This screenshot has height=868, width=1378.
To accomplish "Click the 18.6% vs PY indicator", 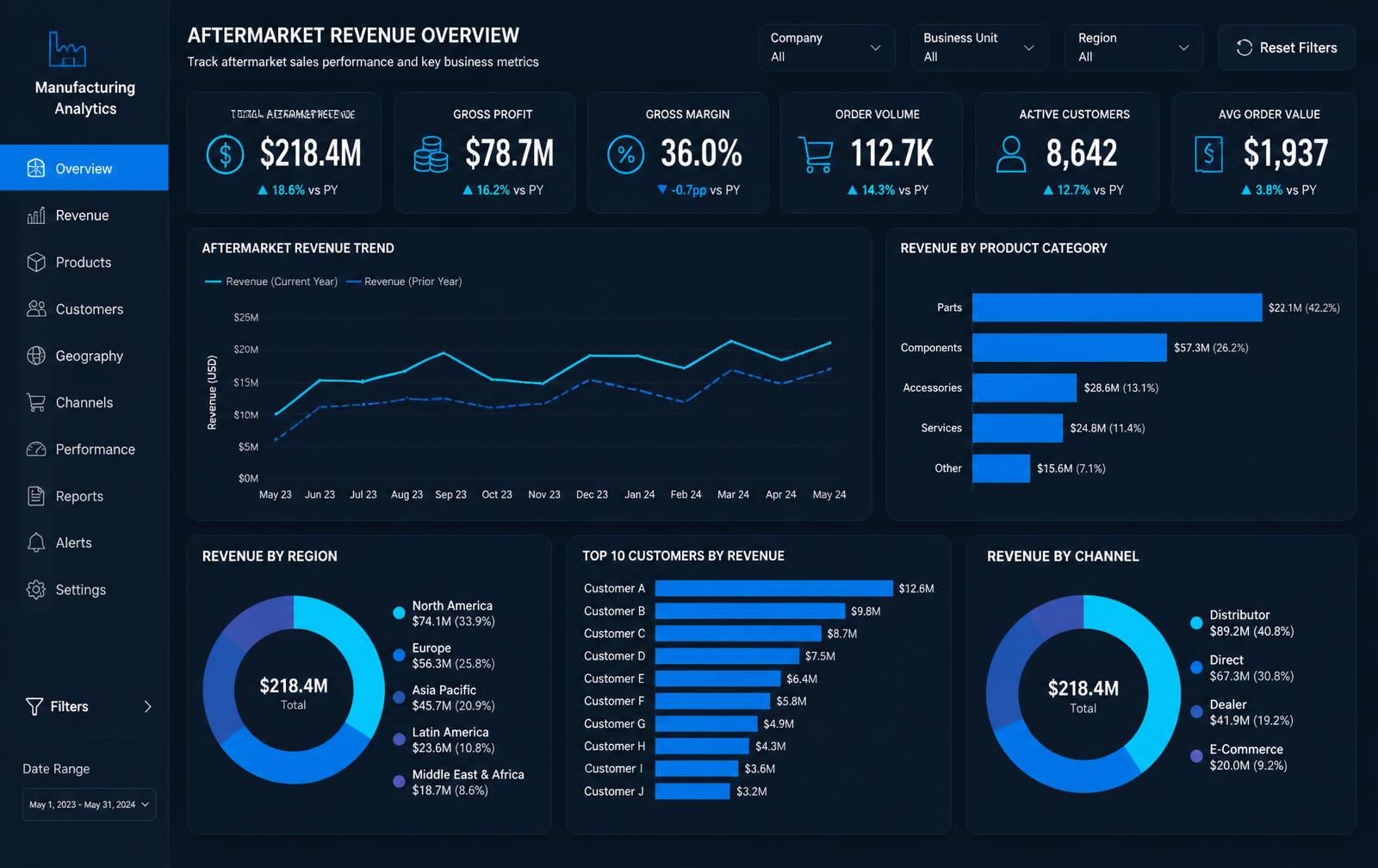I will click(x=298, y=190).
